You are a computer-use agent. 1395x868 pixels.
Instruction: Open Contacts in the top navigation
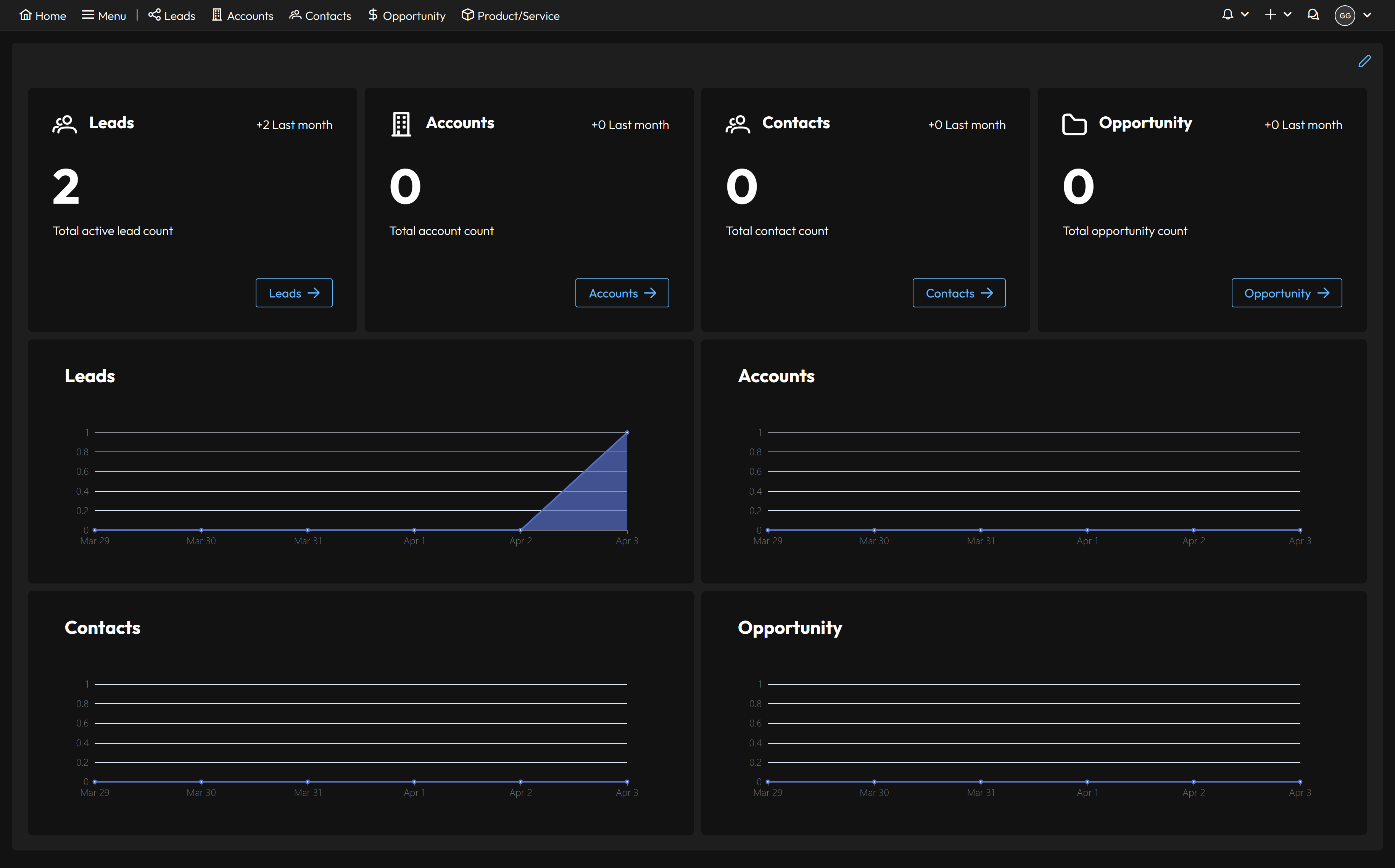[320, 16]
